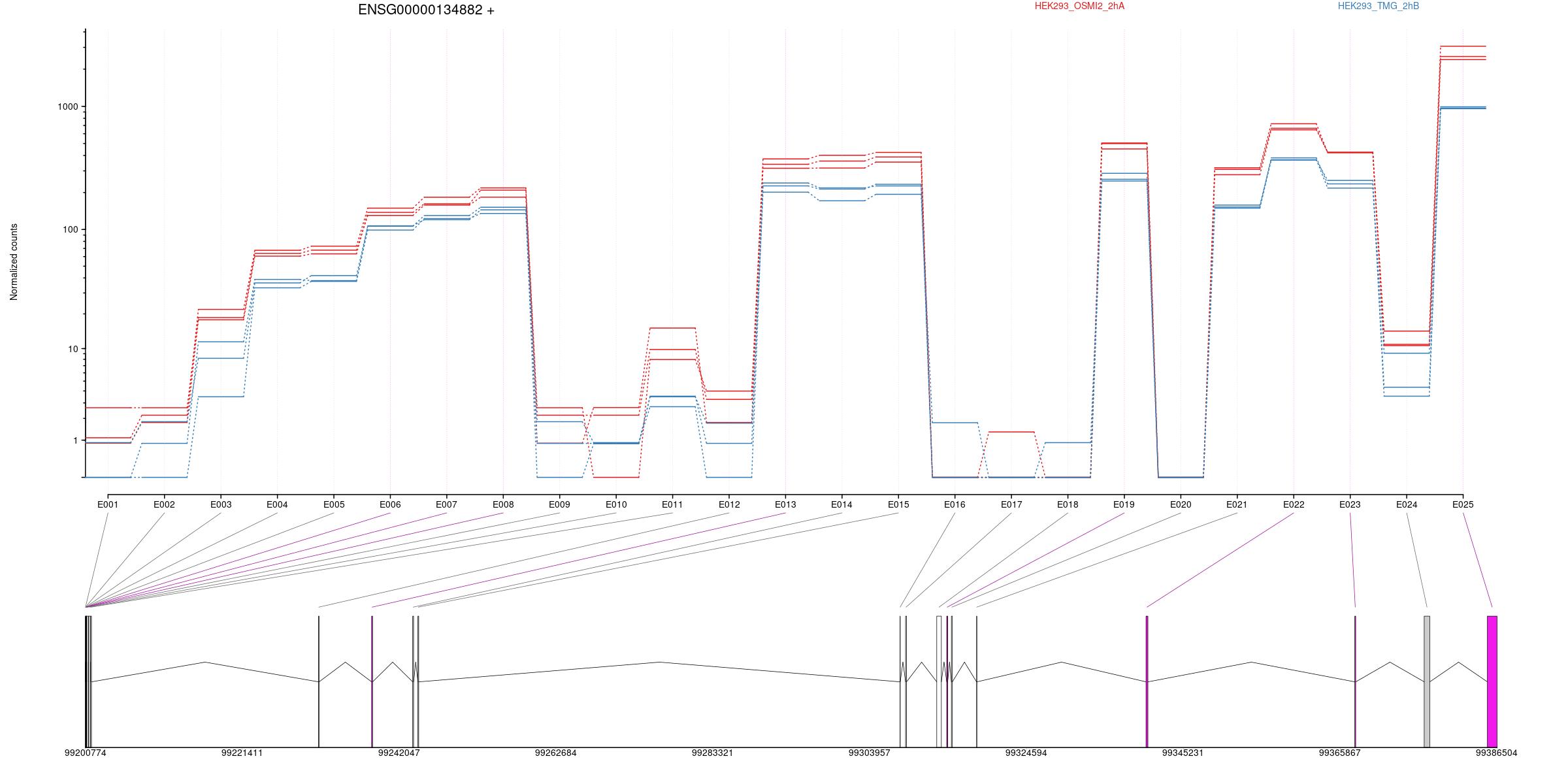
Task: Click exon label E002
Action: pos(164,504)
